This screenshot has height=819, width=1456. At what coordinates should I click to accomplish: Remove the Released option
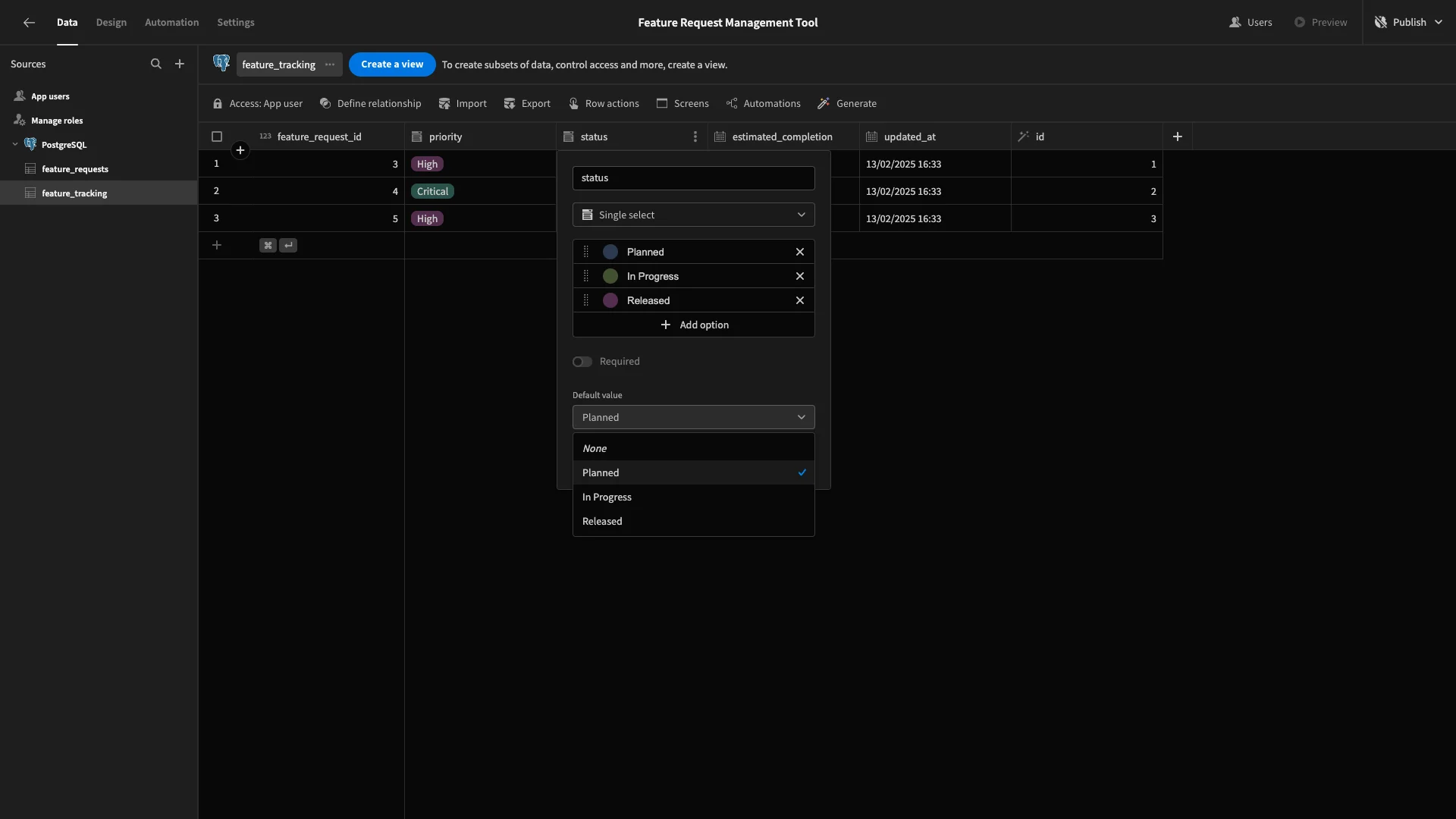800,300
